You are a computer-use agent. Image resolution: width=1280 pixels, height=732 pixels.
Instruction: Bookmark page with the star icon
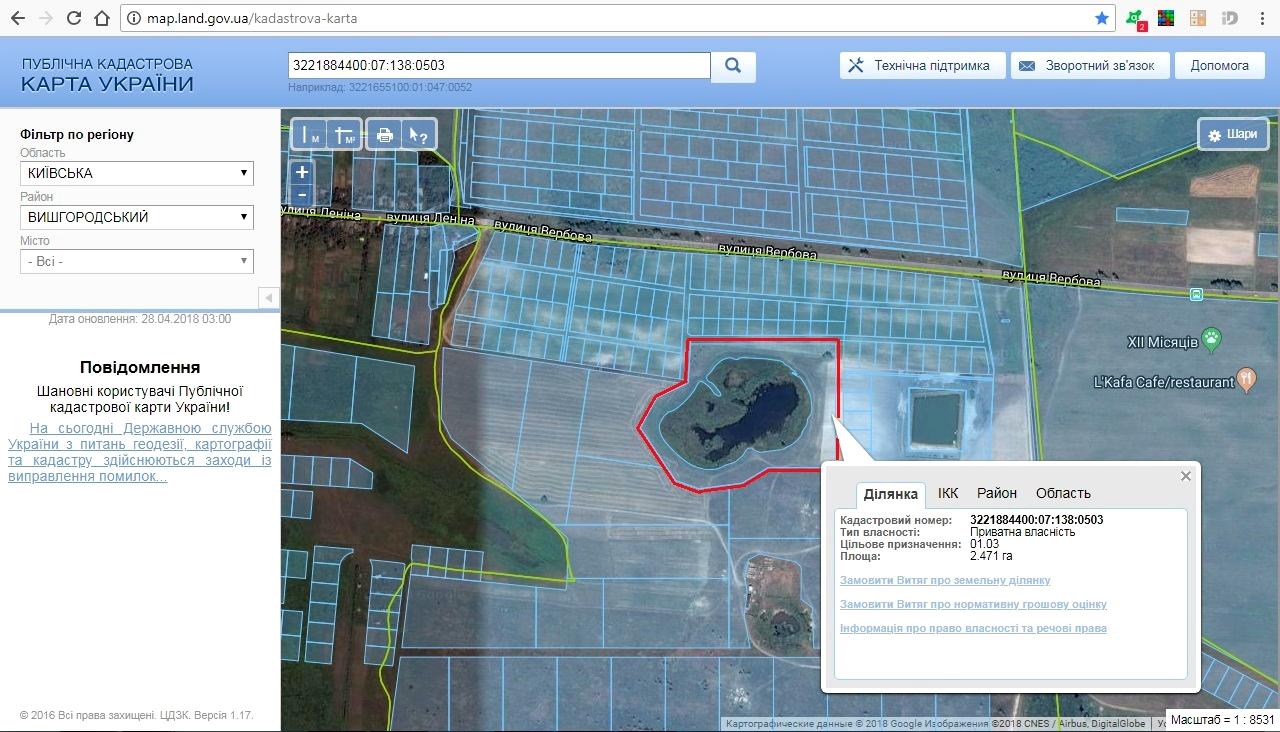point(1101,18)
